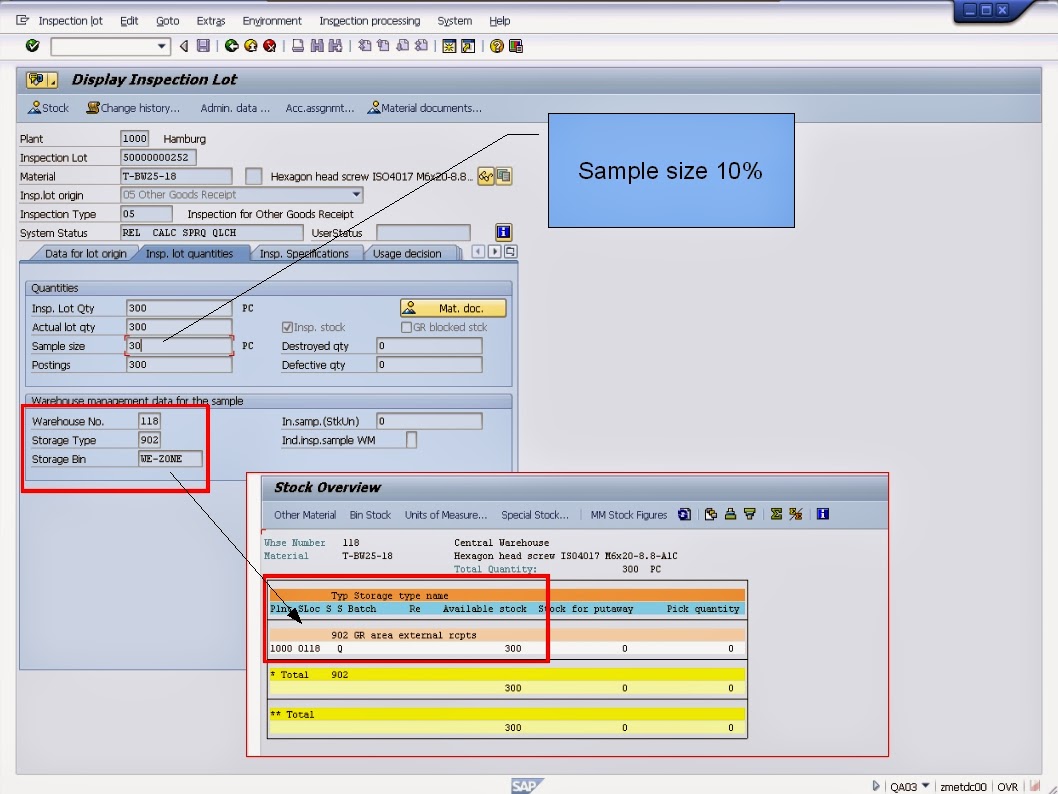The image size is (1058, 794).
Task: Toggle the GR blocked stck checkbox
Action: click(407, 327)
